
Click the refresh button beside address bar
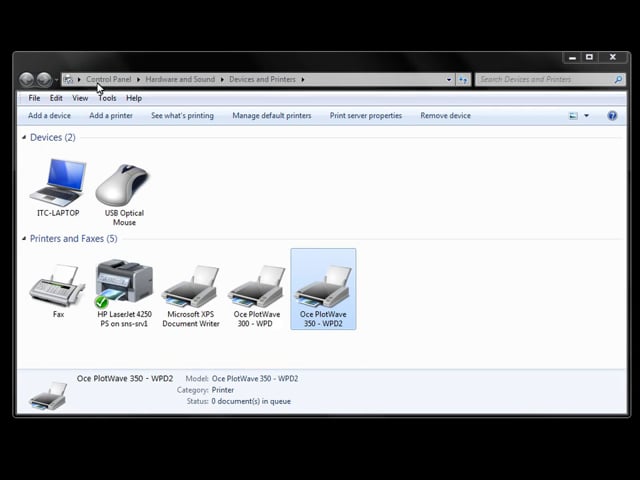pos(463,80)
